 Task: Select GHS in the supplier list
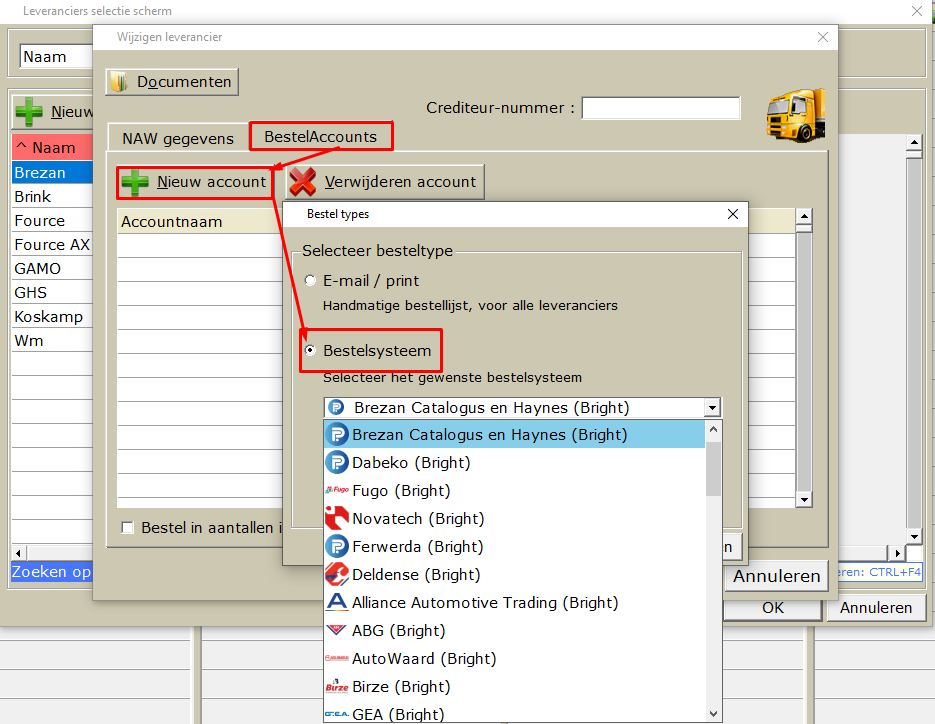pos(52,292)
